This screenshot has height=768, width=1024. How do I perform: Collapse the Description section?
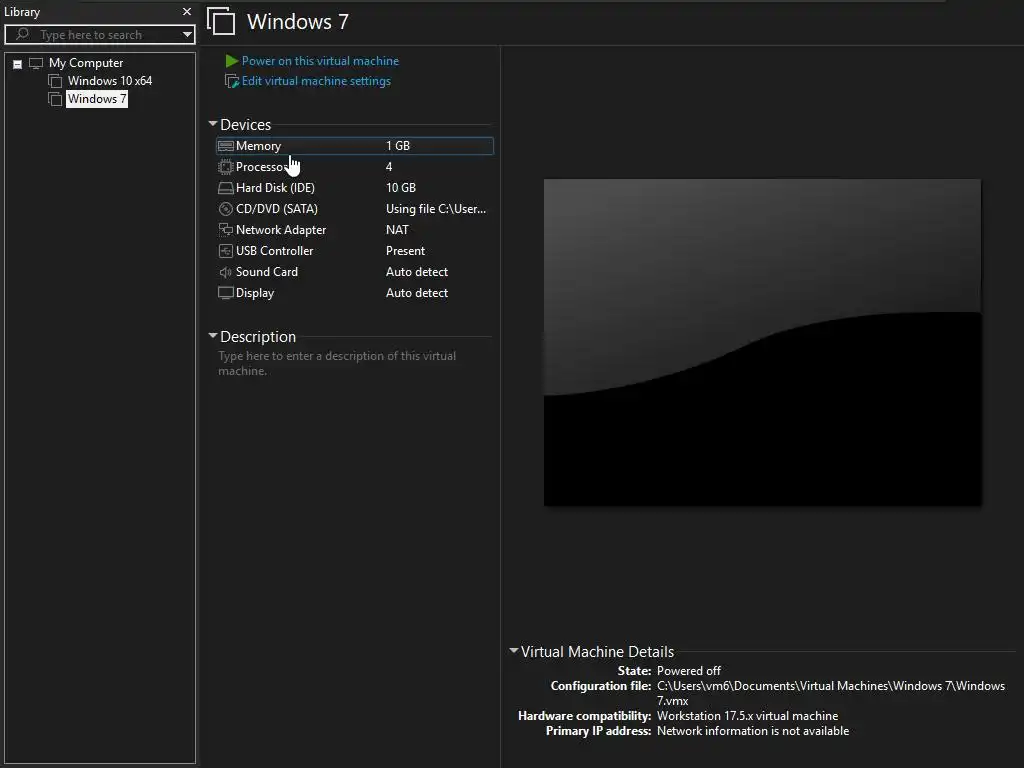point(213,336)
